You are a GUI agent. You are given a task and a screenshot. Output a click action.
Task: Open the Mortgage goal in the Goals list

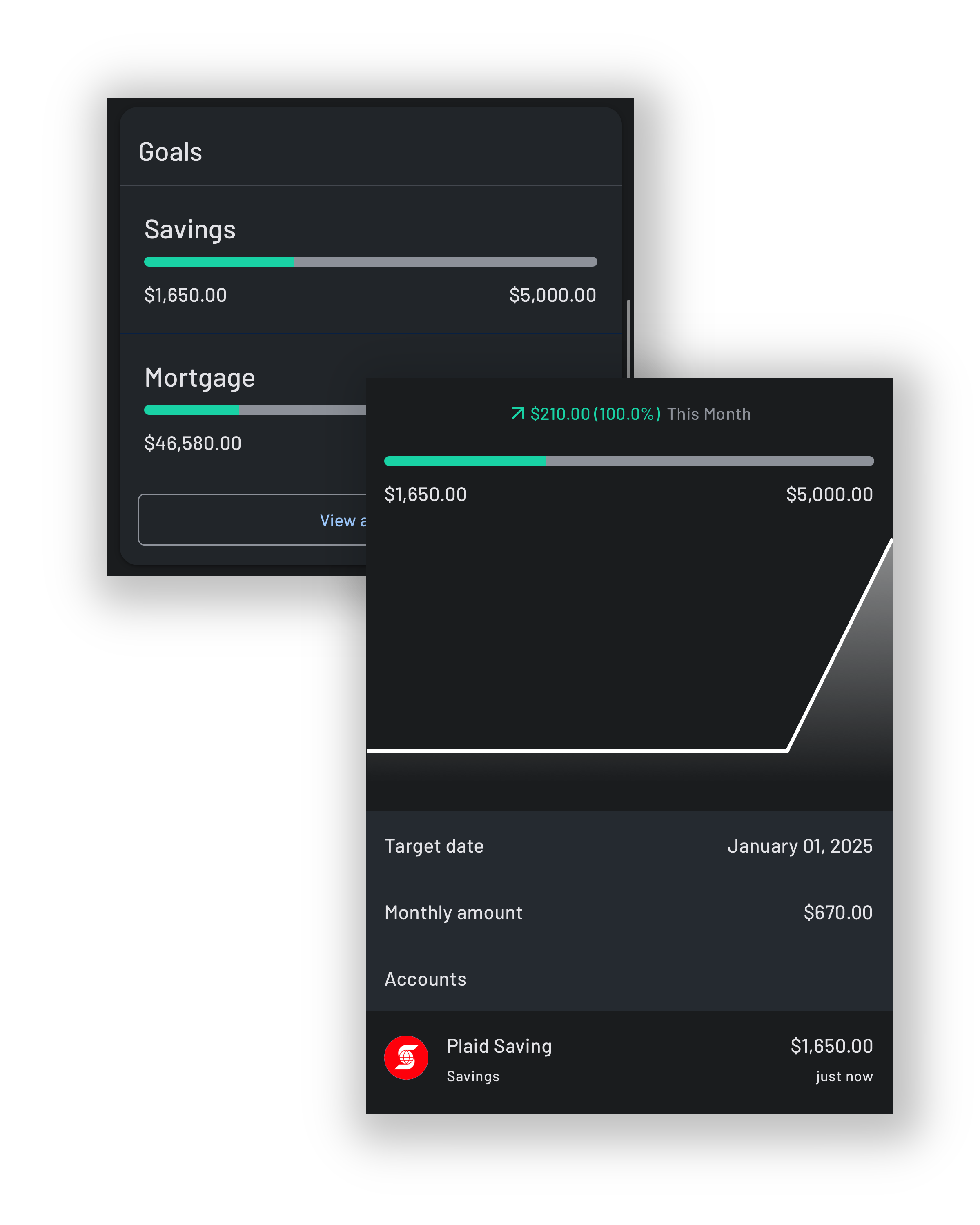click(x=199, y=378)
